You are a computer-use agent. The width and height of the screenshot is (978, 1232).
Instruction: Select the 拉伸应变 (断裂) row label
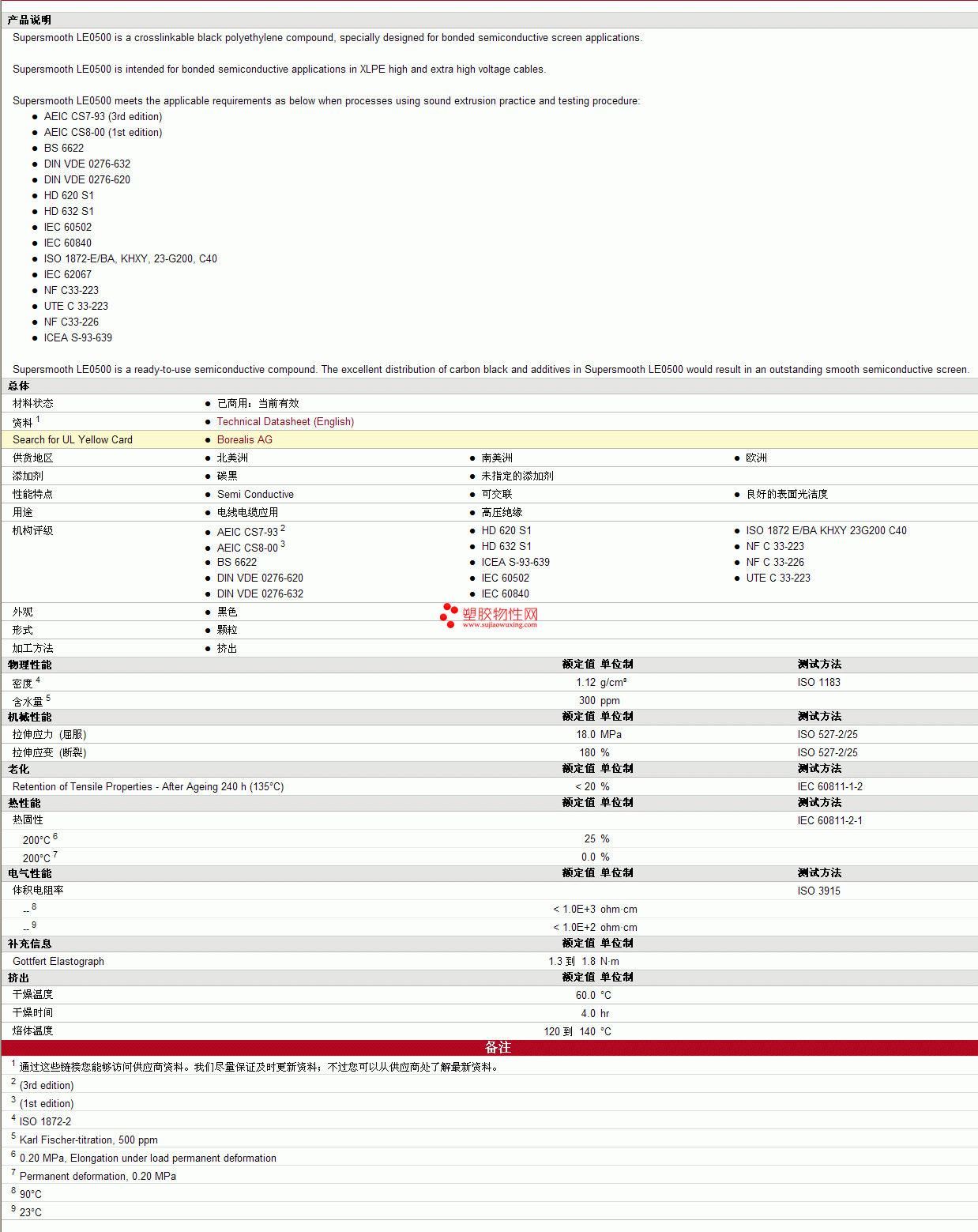pyautogui.click(x=50, y=753)
